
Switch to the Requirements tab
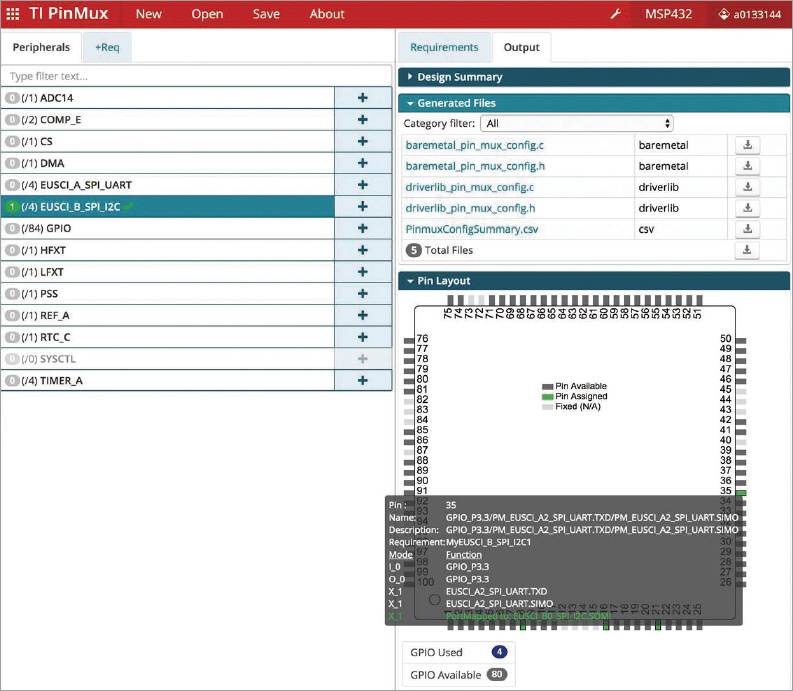pyautogui.click(x=444, y=47)
